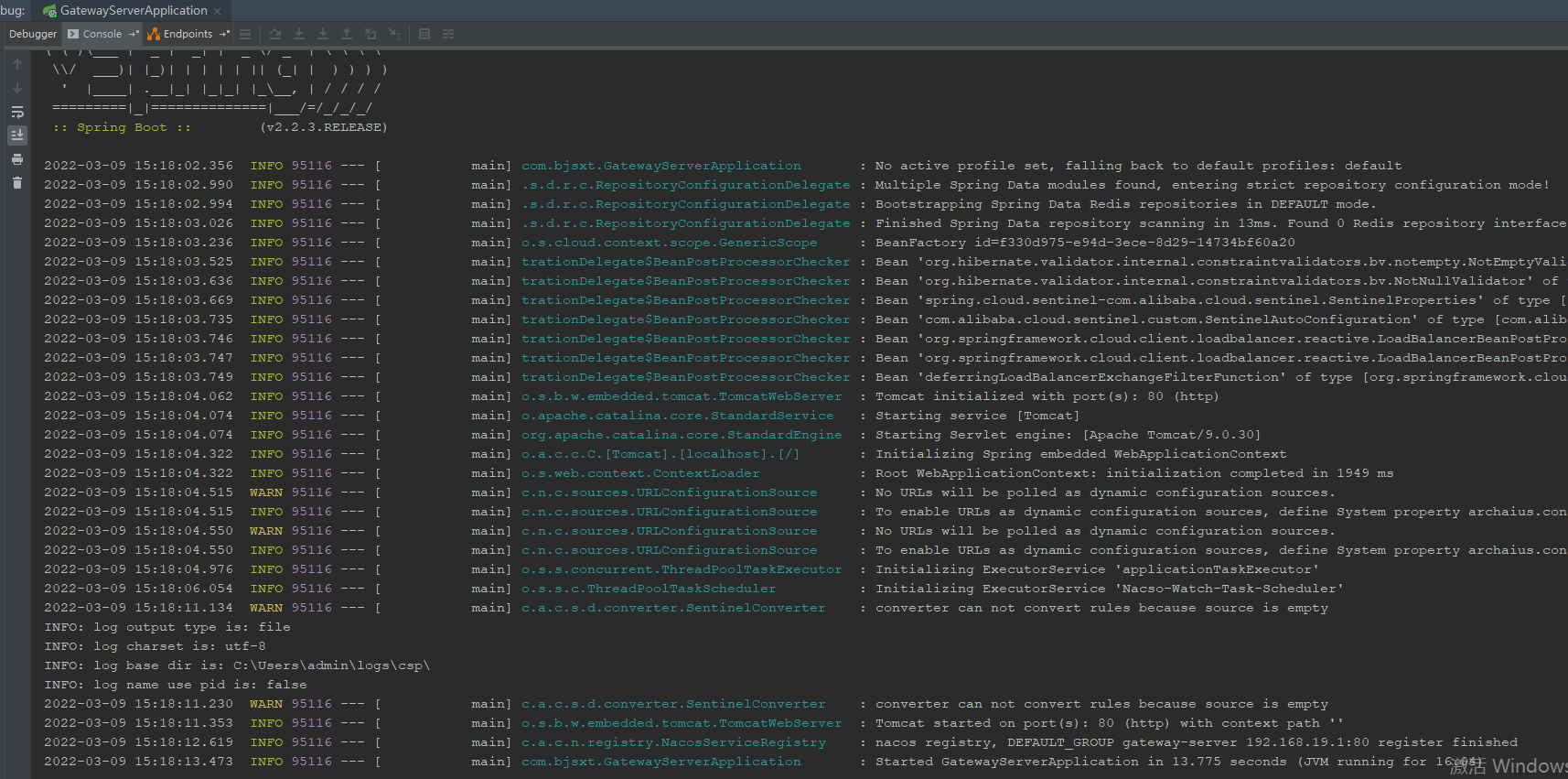Click the 15:18:04.062 o.s.b.w.embedded.tomcat.TomcatWebServer link
The height and width of the screenshot is (779, 1568).
tap(682, 396)
